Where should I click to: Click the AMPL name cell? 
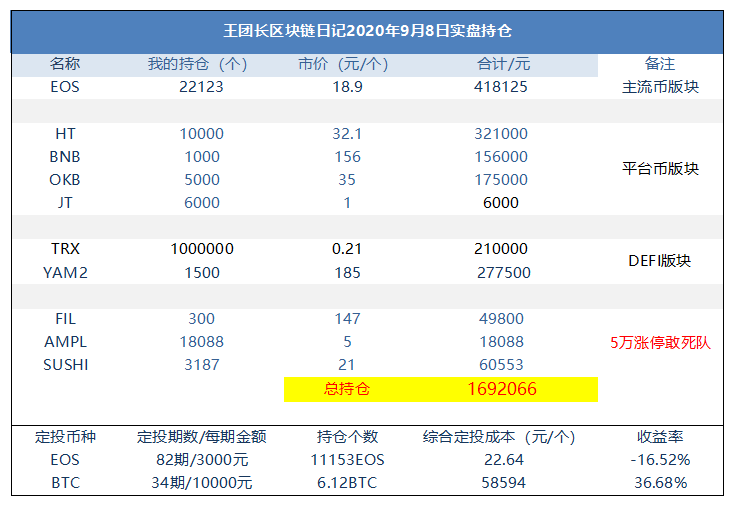pos(65,342)
